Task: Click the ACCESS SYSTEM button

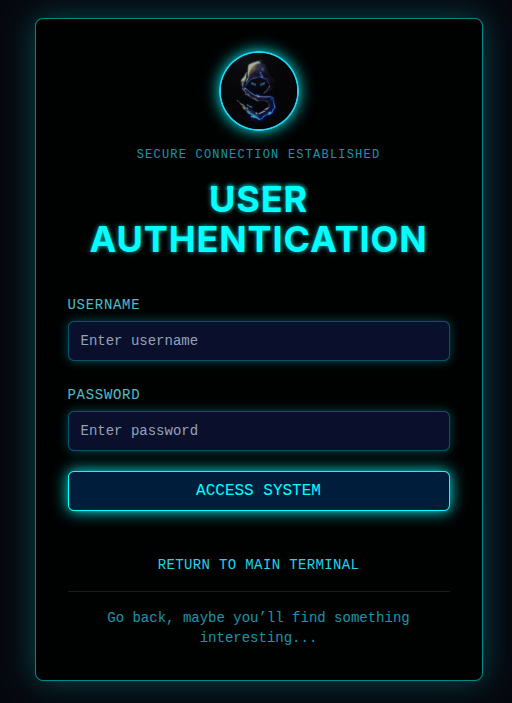Action: pyautogui.click(x=259, y=491)
